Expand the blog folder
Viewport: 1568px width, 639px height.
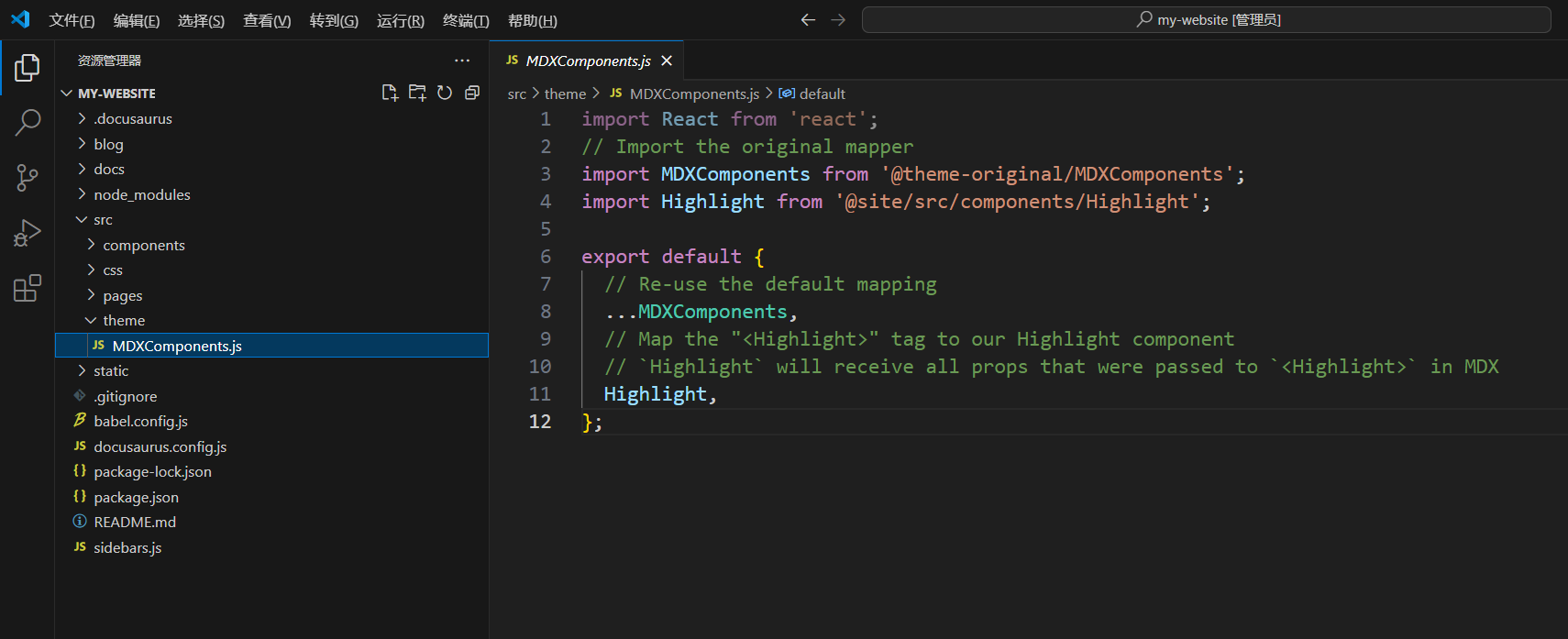tap(82, 144)
